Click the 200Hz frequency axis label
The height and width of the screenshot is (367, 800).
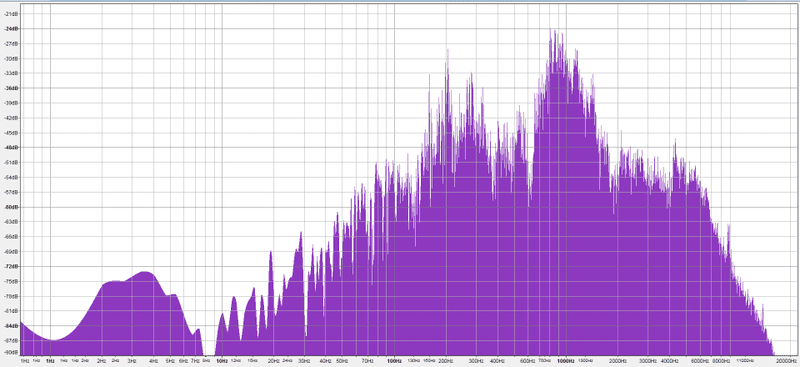tap(446, 360)
